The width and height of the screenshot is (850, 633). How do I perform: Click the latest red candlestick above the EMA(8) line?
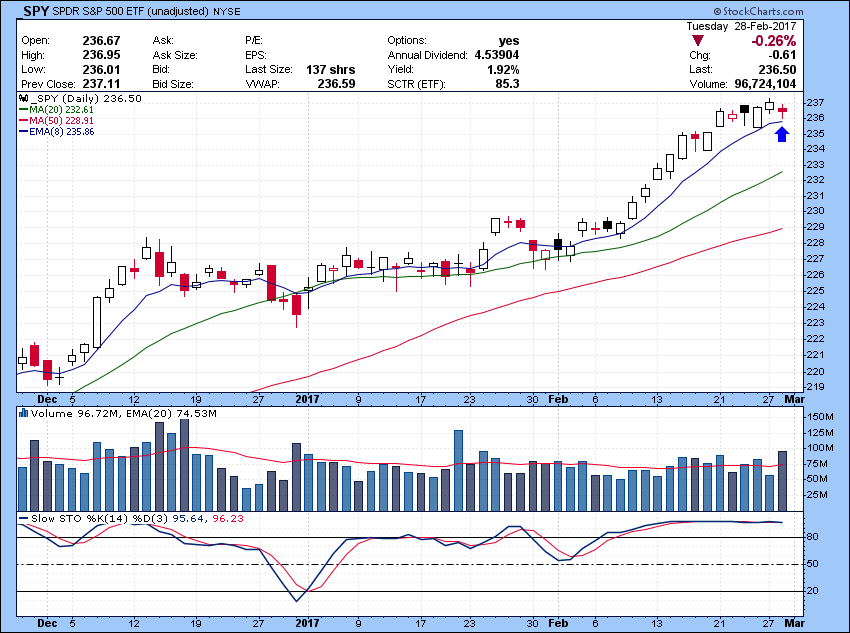point(782,111)
